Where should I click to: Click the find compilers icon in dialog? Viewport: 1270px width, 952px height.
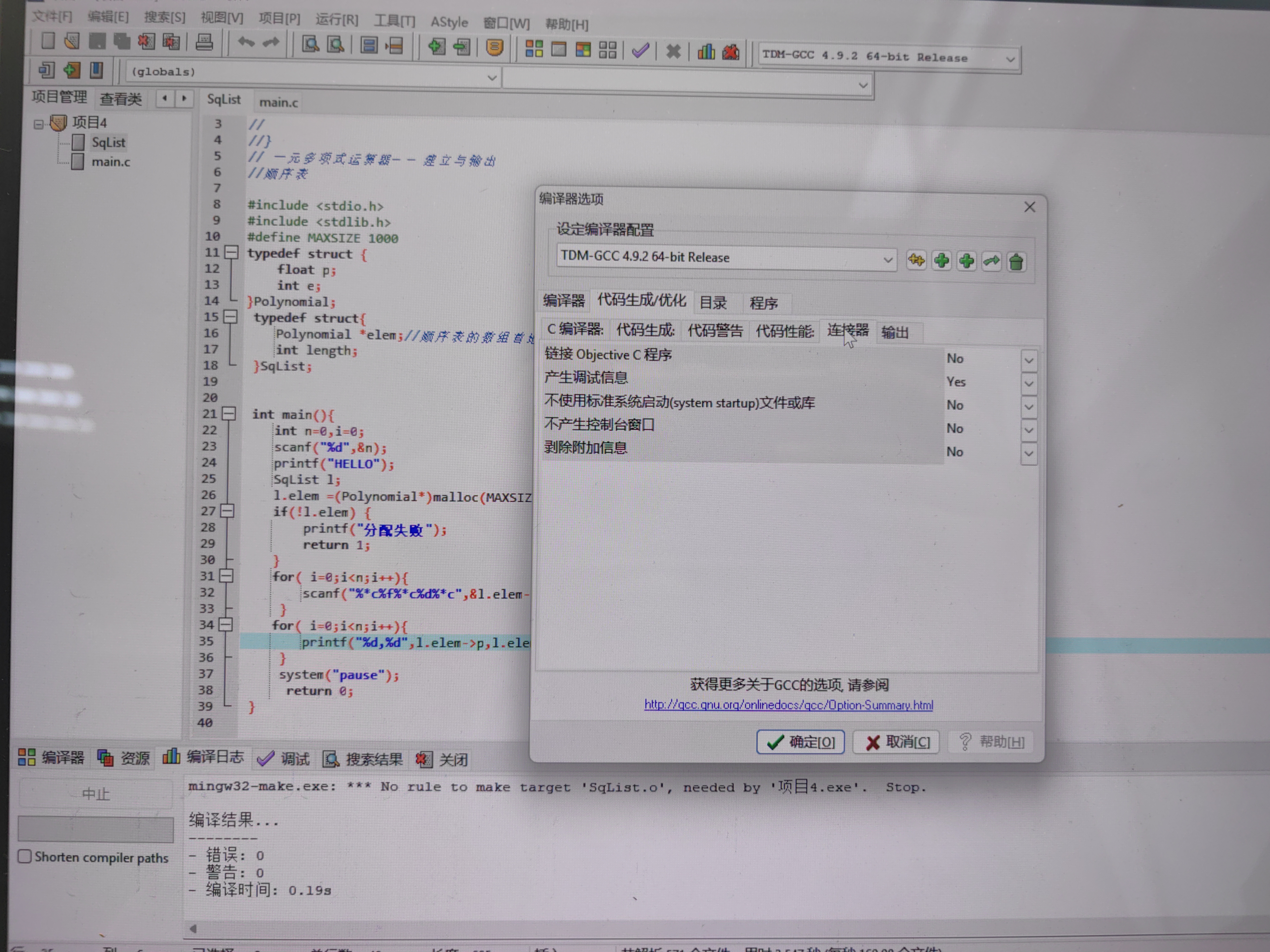click(916, 261)
